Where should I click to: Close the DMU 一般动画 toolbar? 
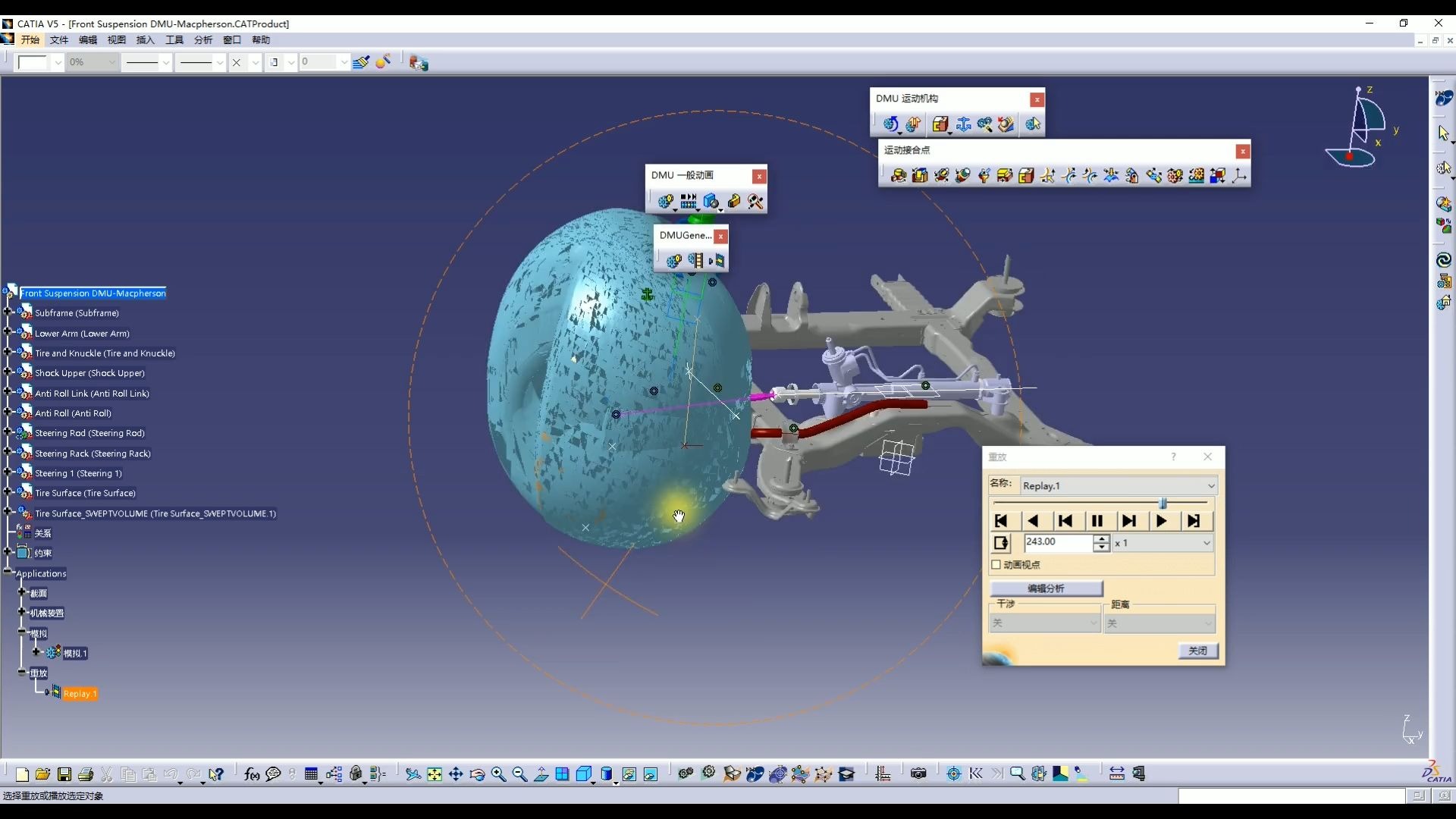(759, 177)
